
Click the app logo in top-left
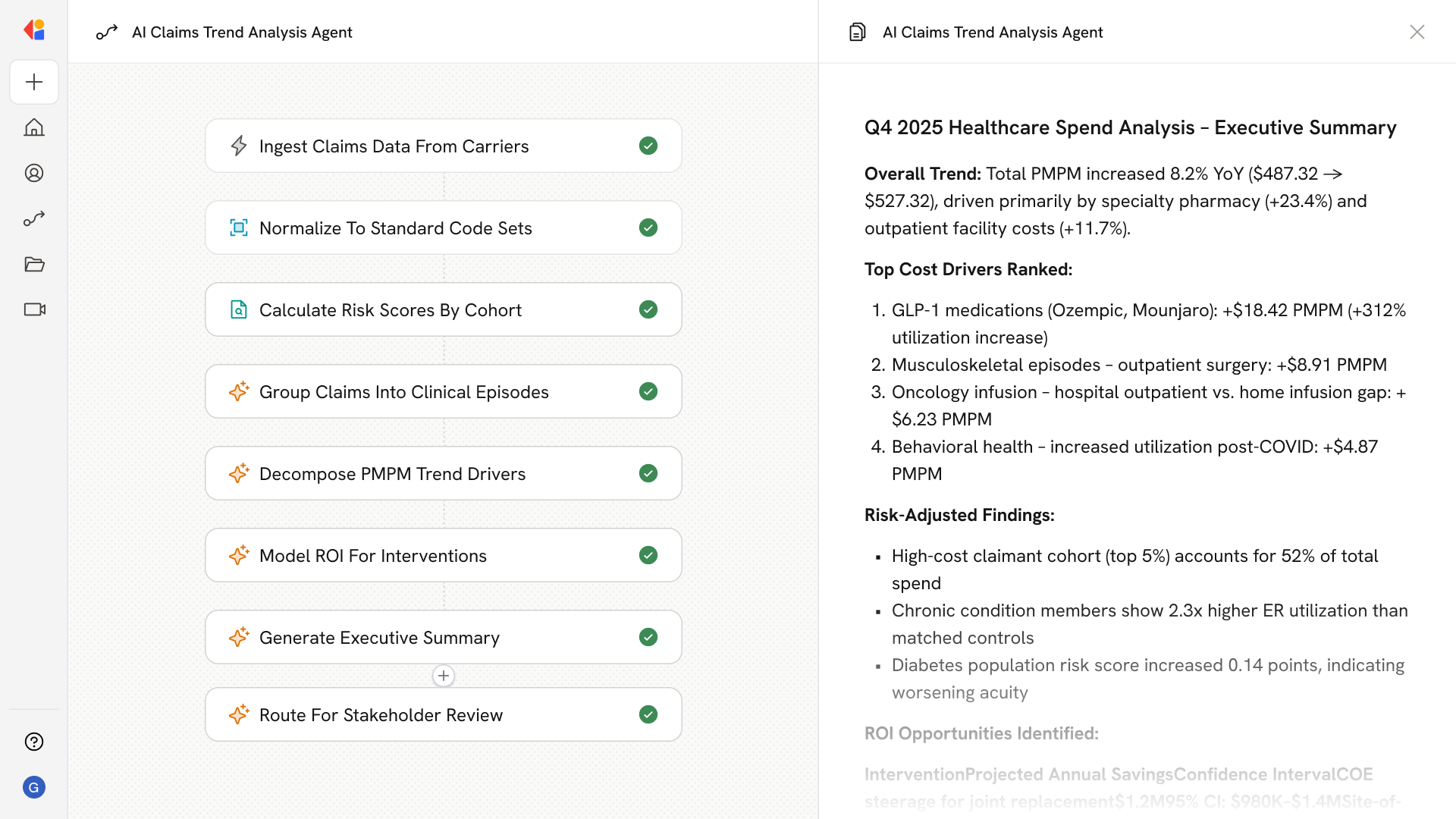[x=34, y=30]
